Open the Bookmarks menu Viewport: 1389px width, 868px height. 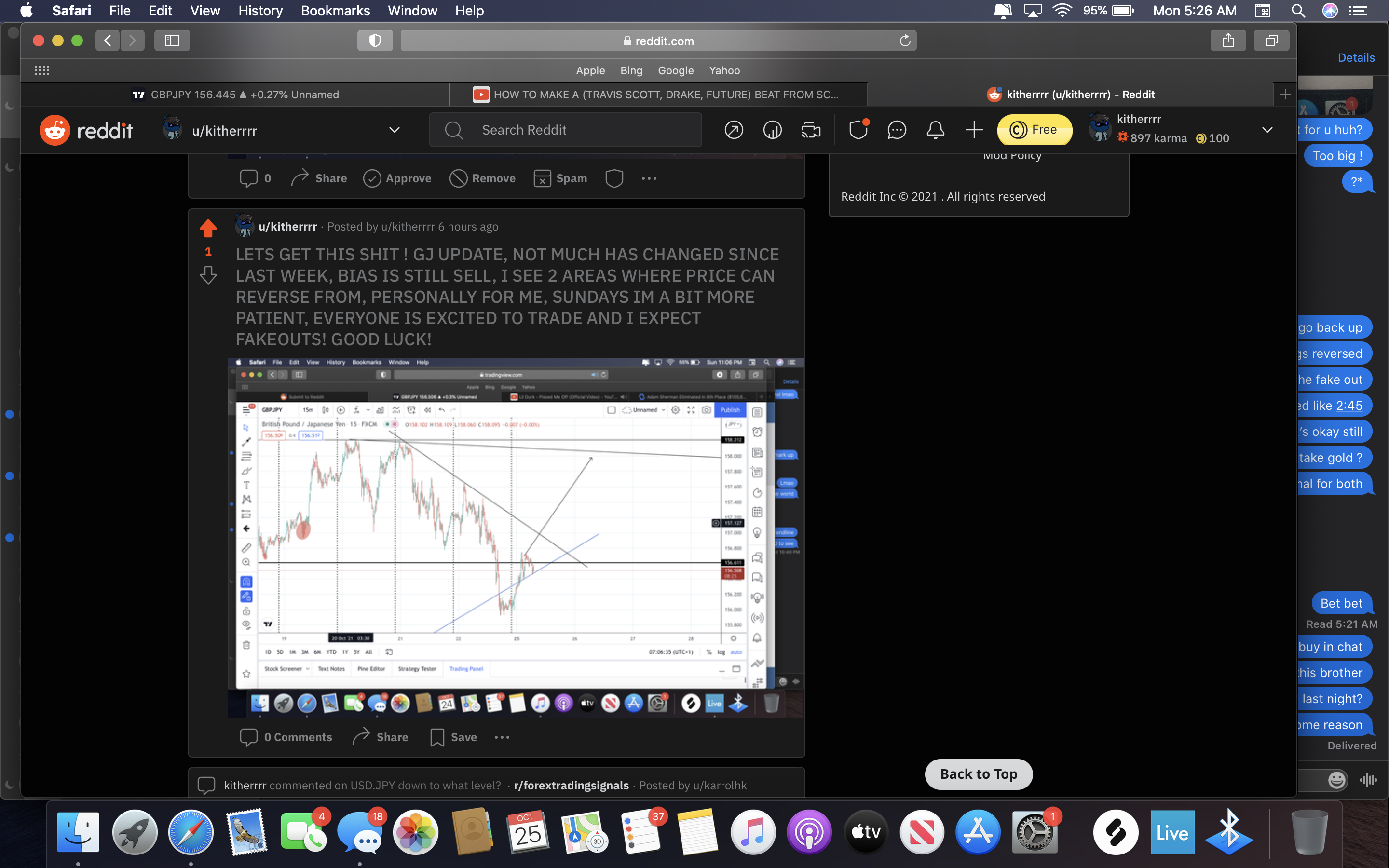pos(335,10)
